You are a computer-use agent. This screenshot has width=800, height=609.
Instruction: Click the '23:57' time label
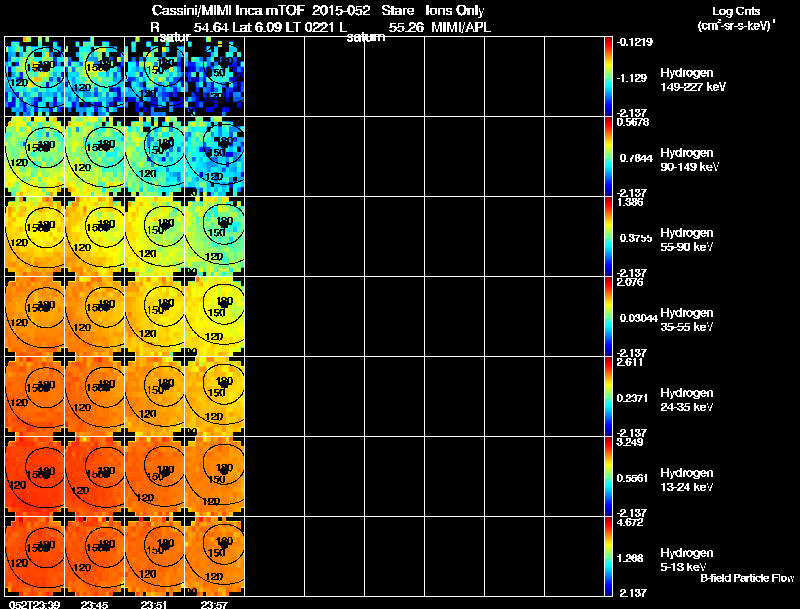pyautogui.click(x=214, y=604)
